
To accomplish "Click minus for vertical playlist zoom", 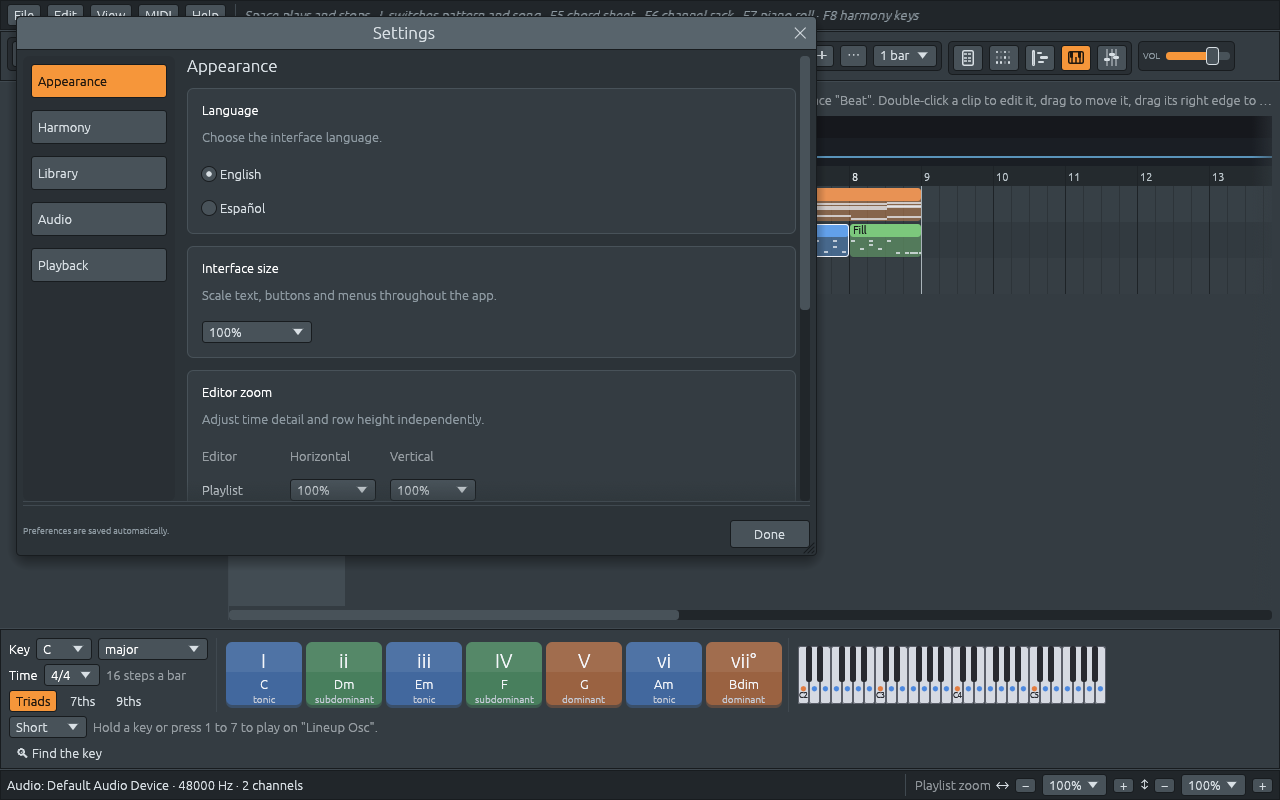I will click(x=1164, y=786).
